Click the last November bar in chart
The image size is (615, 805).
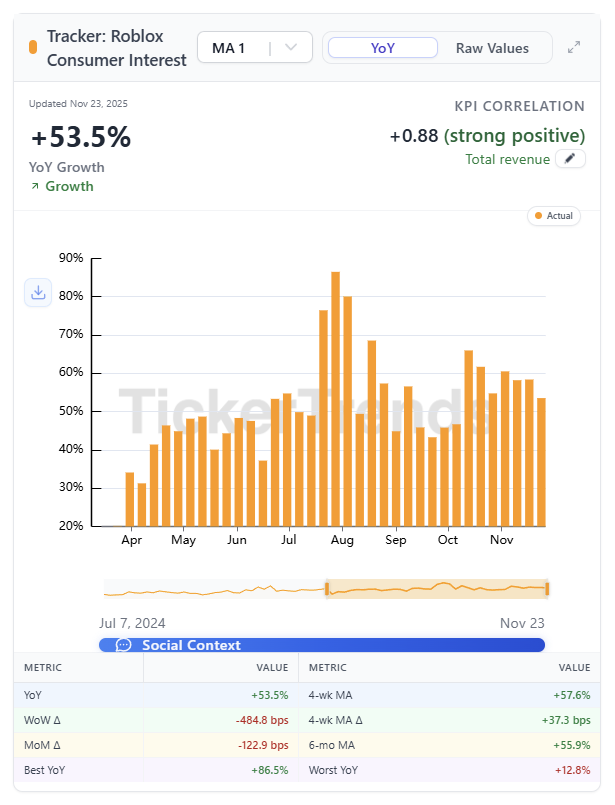click(541, 461)
